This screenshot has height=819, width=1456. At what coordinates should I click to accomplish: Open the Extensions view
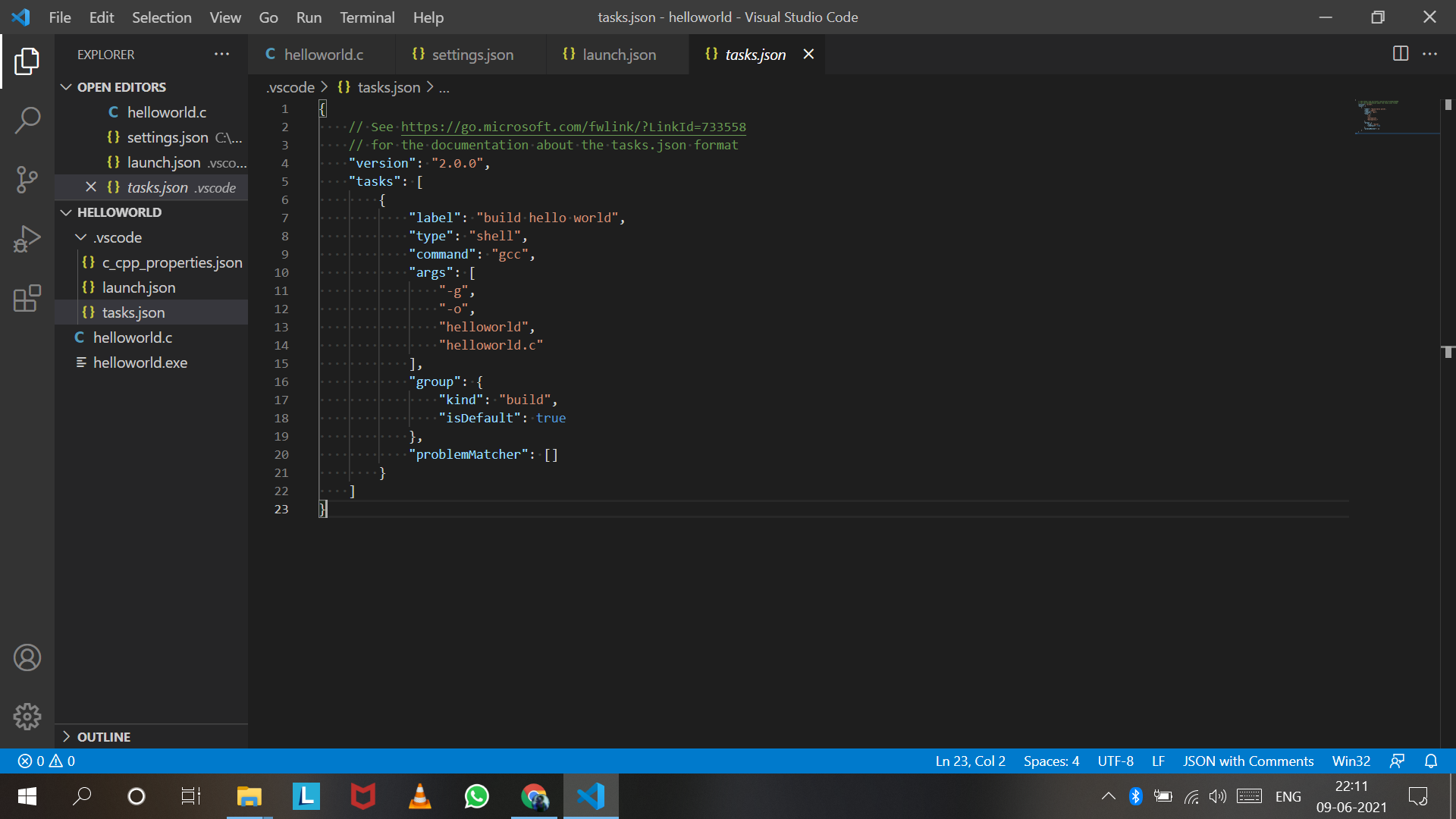point(27,299)
